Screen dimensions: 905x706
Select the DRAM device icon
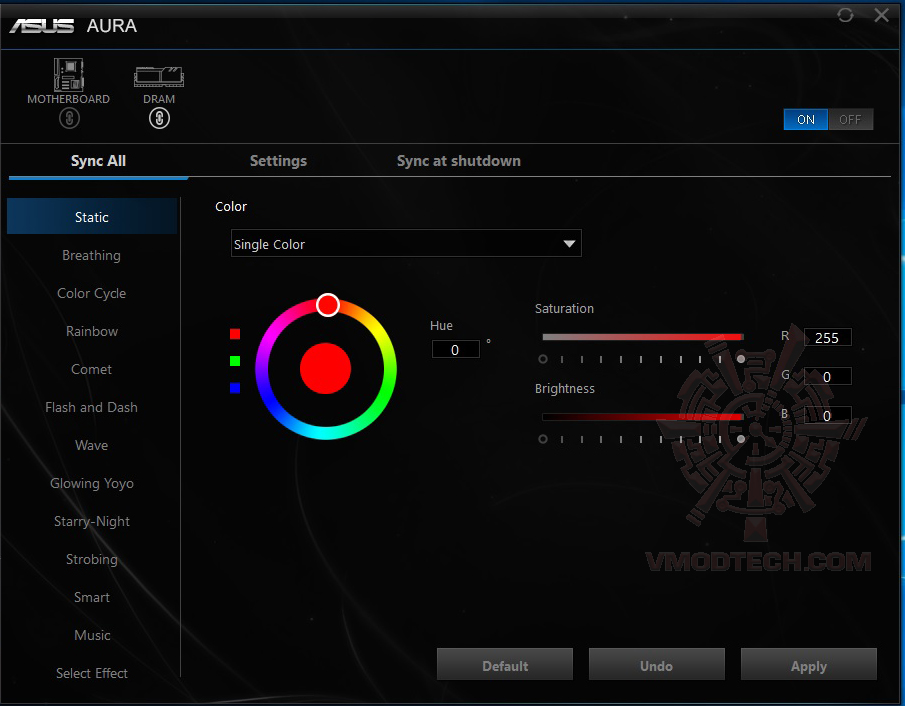click(158, 77)
